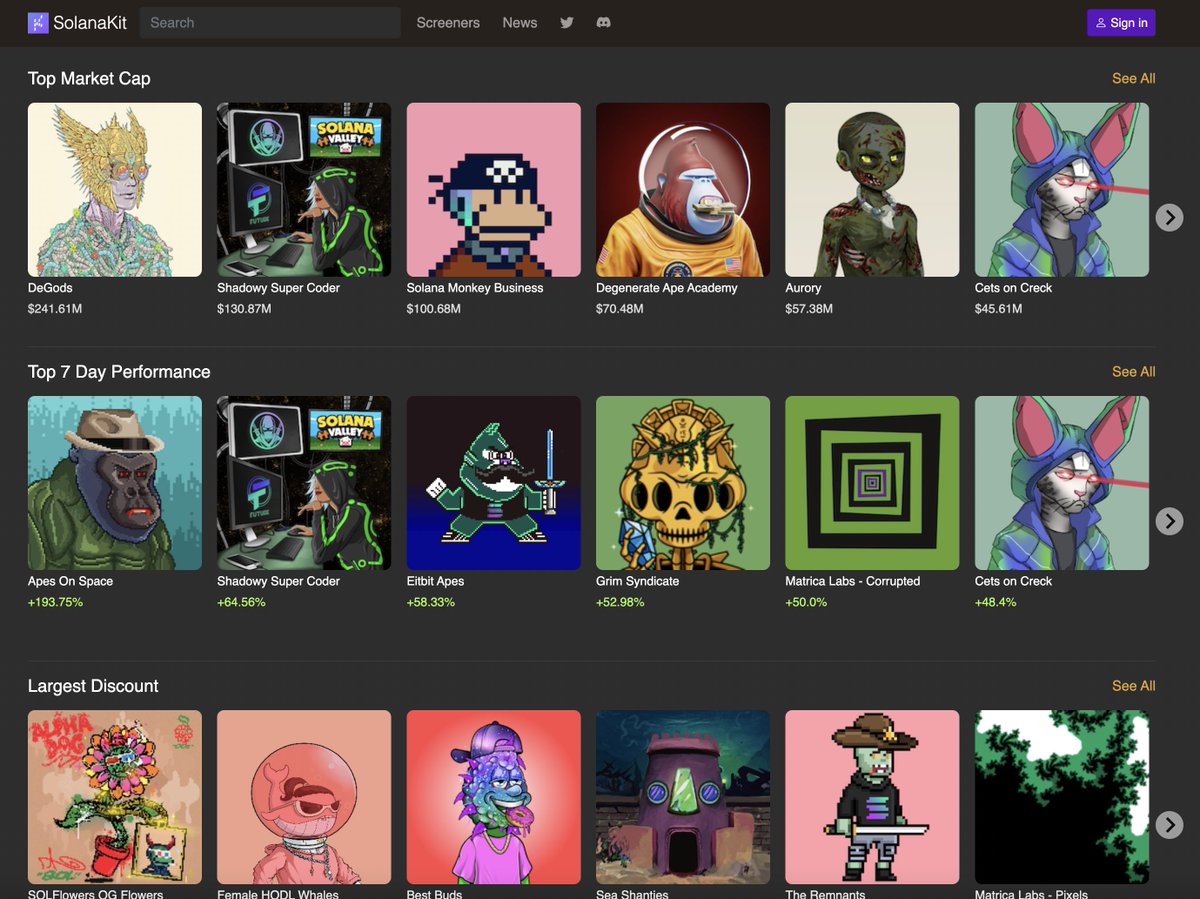Screen dimensions: 1200x899
Task: Click the Aurory collection name
Action: pyautogui.click(x=803, y=288)
